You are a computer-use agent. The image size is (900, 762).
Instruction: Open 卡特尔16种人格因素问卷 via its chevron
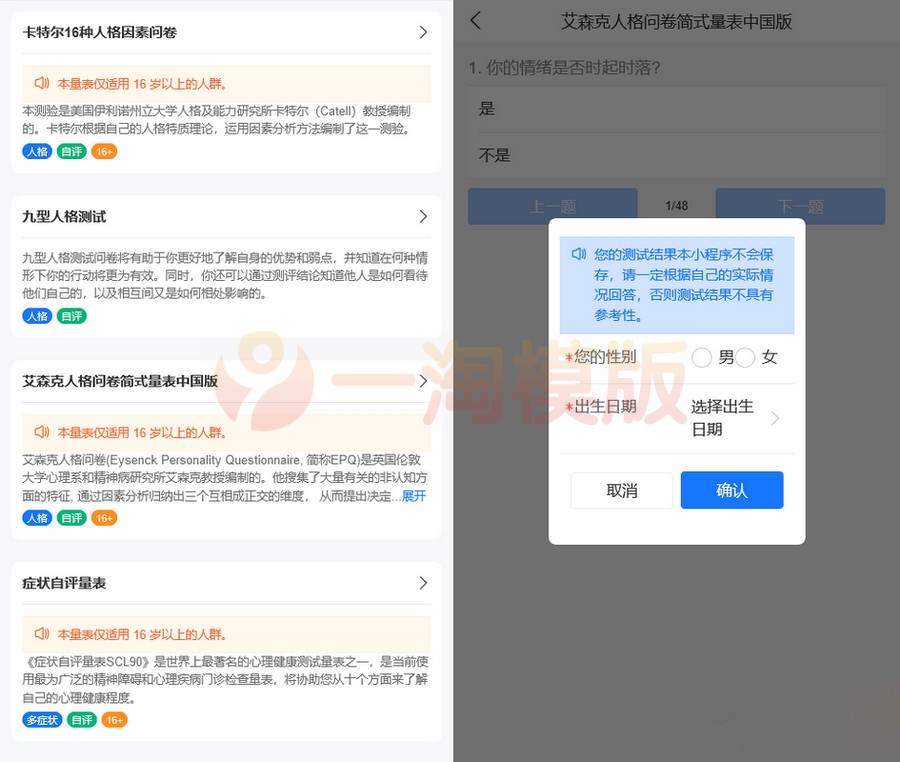(423, 32)
